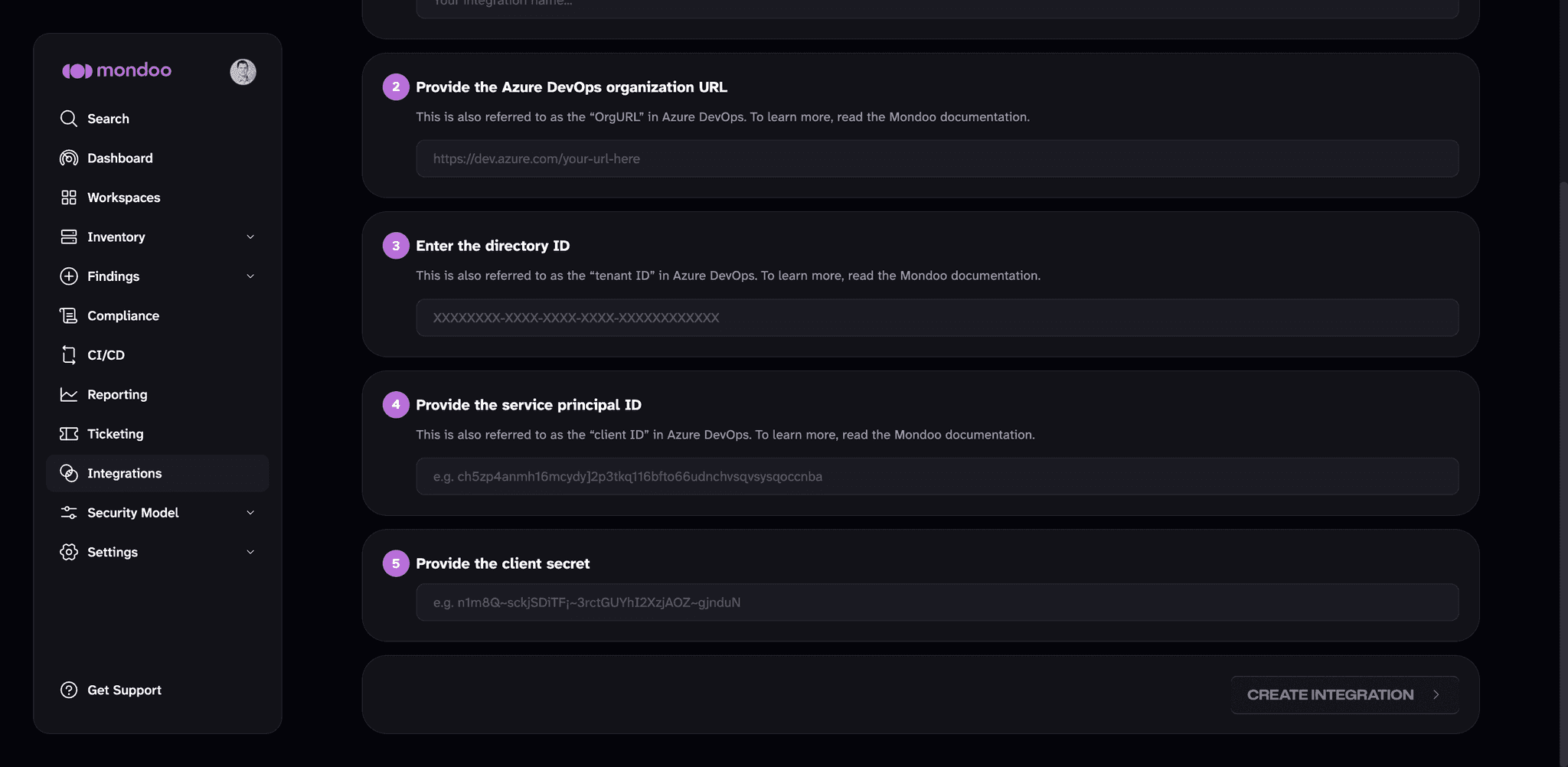
Task: Click the Search magnifier icon
Action: [69, 119]
